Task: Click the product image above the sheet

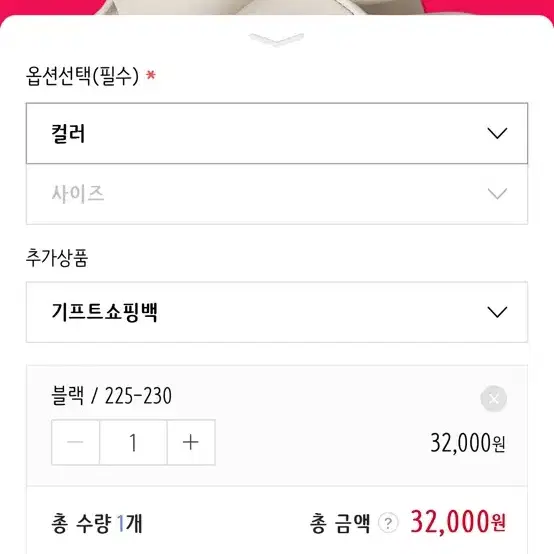Action: click(277, 7)
